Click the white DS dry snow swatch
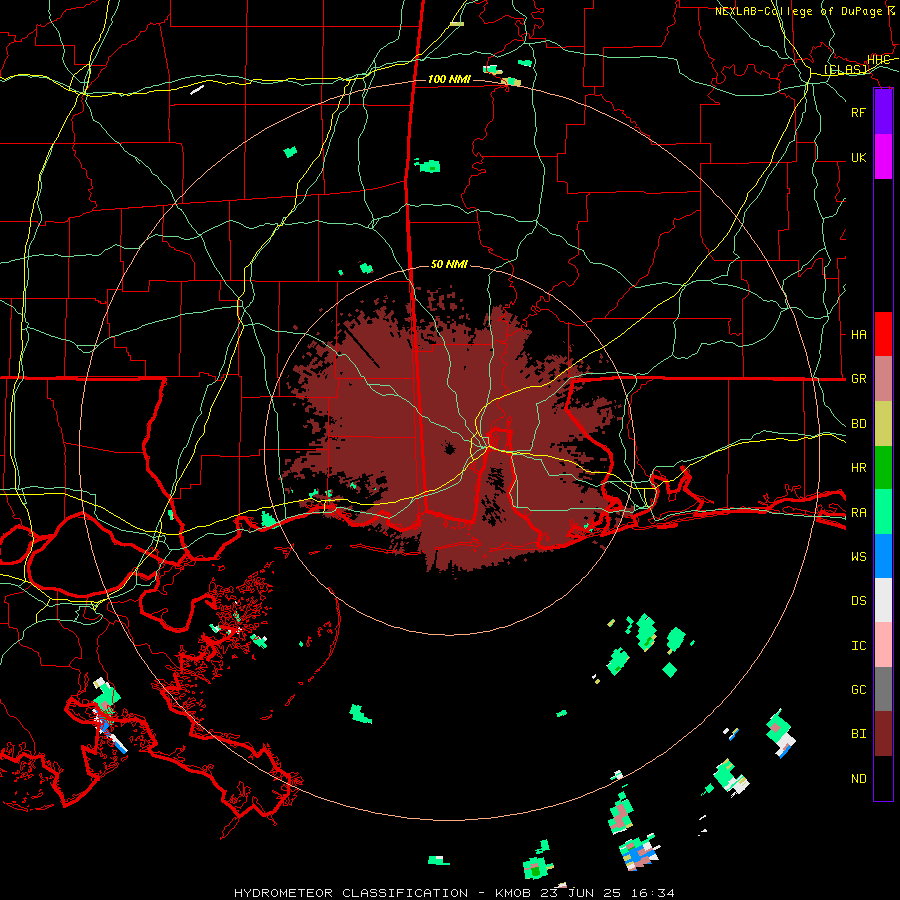Viewport: 900px width, 900px height. (x=883, y=600)
